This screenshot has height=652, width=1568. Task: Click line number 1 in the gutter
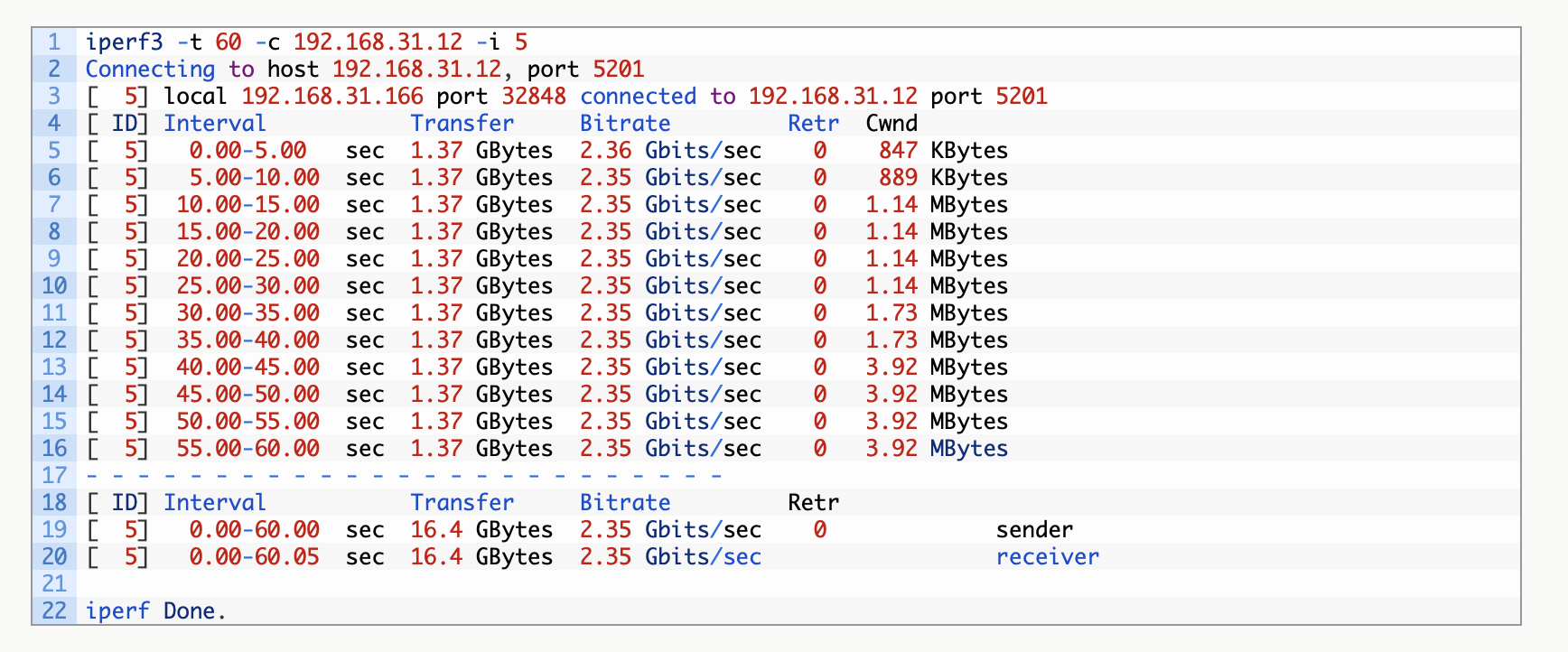54,42
